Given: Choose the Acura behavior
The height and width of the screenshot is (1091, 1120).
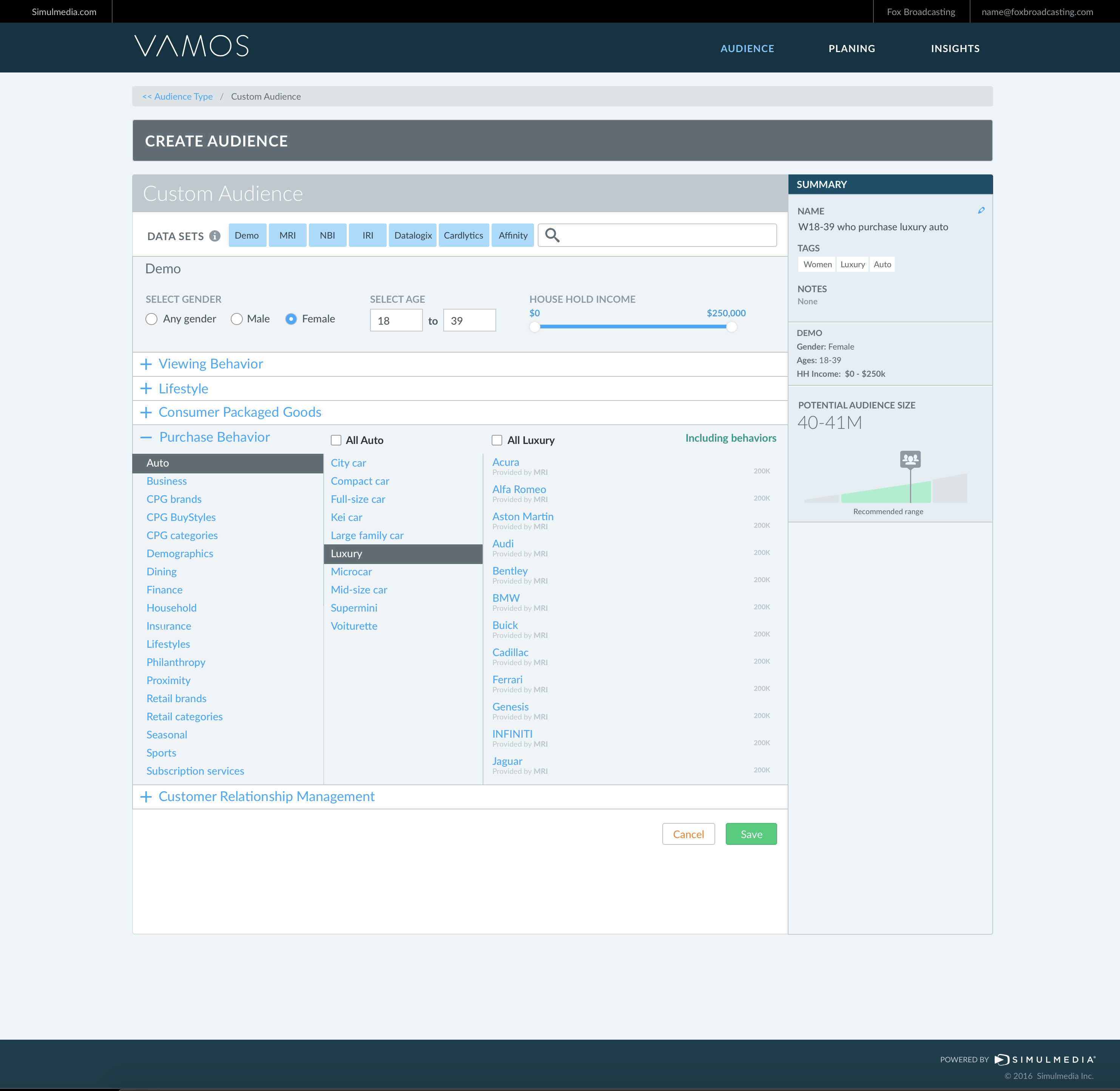Looking at the screenshot, I should [x=506, y=462].
